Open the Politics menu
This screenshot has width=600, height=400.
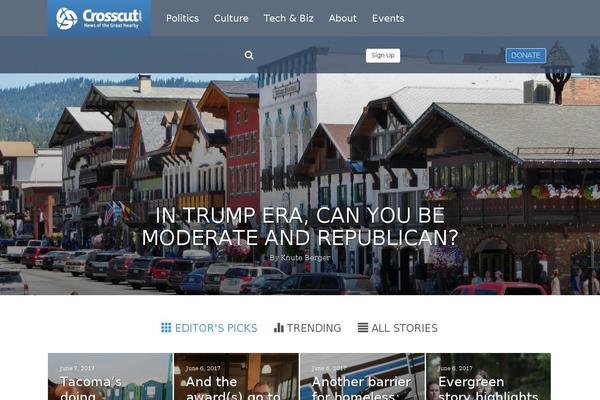click(x=183, y=18)
